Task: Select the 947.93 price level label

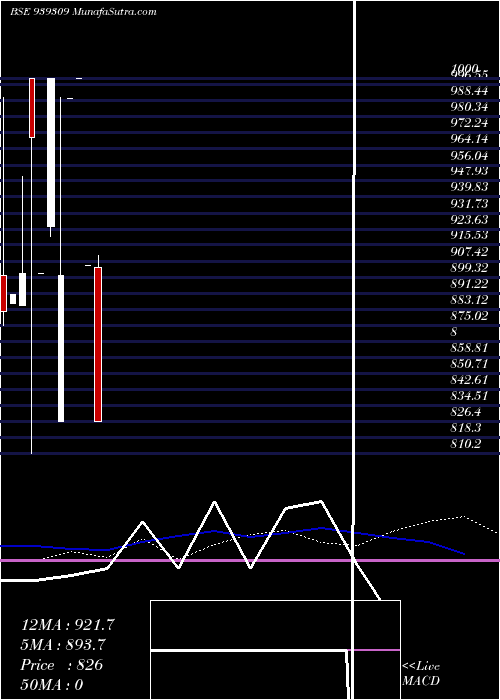Action: pyautogui.click(x=469, y=171)
